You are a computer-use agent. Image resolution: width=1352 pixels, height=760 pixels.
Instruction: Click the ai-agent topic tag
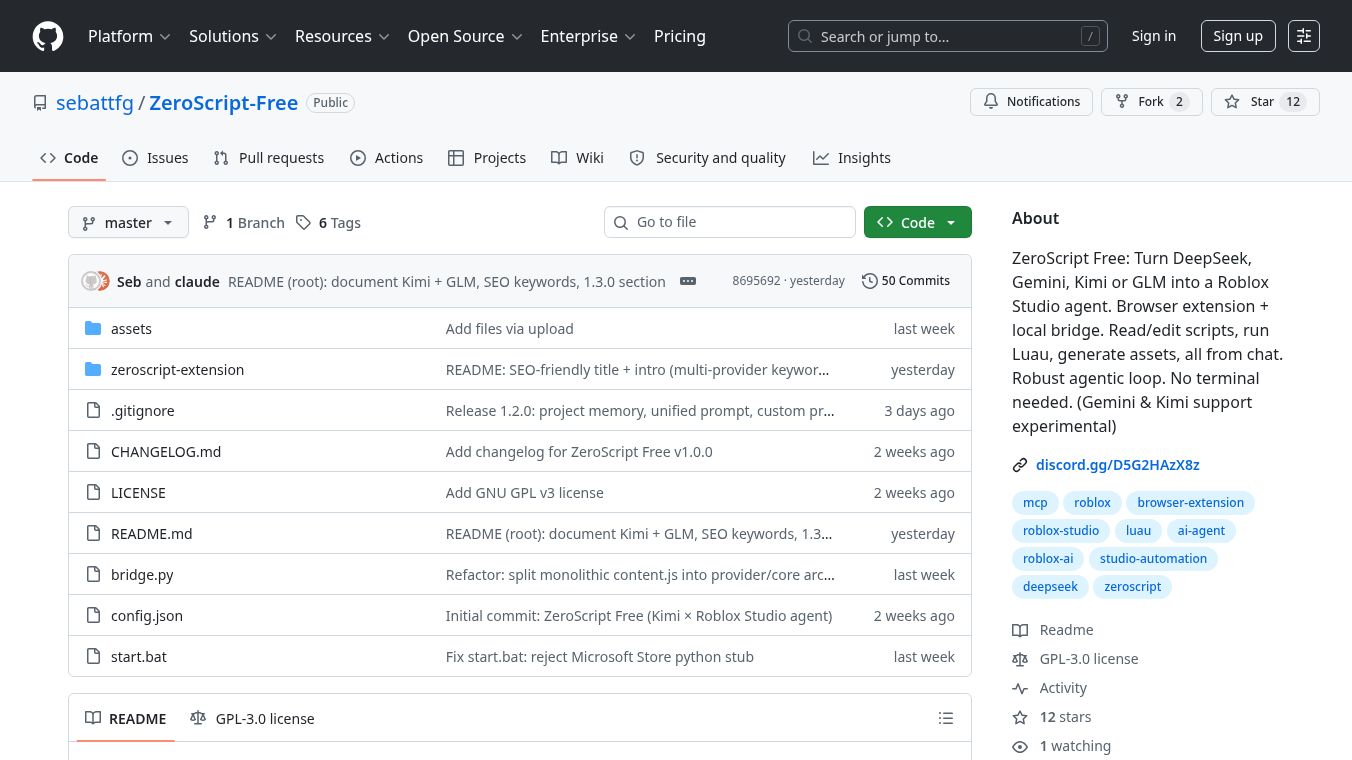[1201, 531]
